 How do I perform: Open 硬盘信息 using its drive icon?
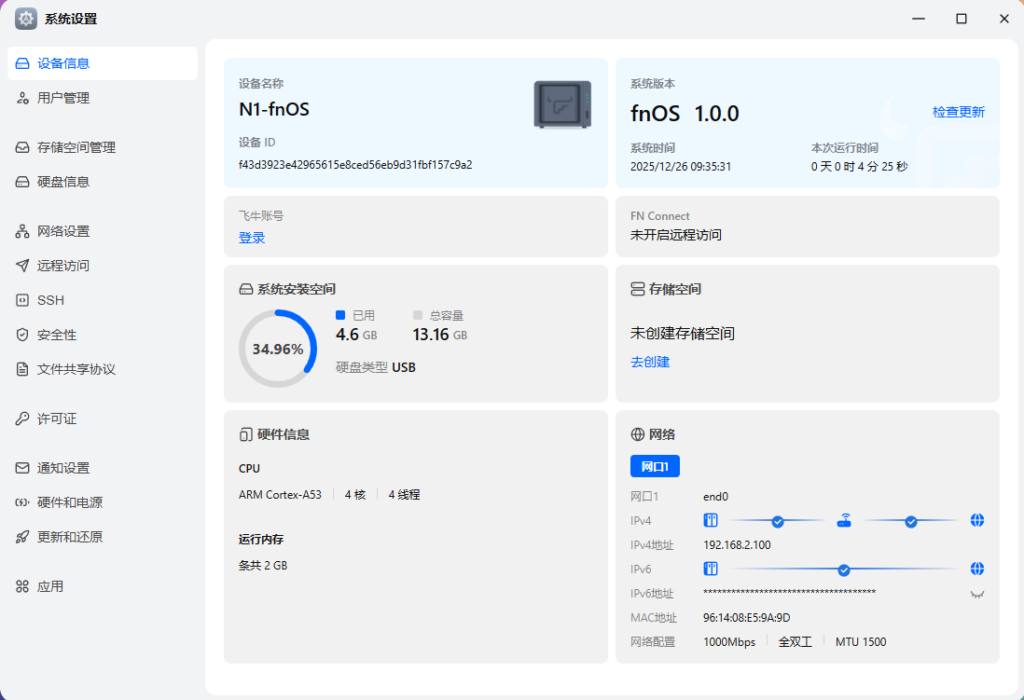coord(22,181)
